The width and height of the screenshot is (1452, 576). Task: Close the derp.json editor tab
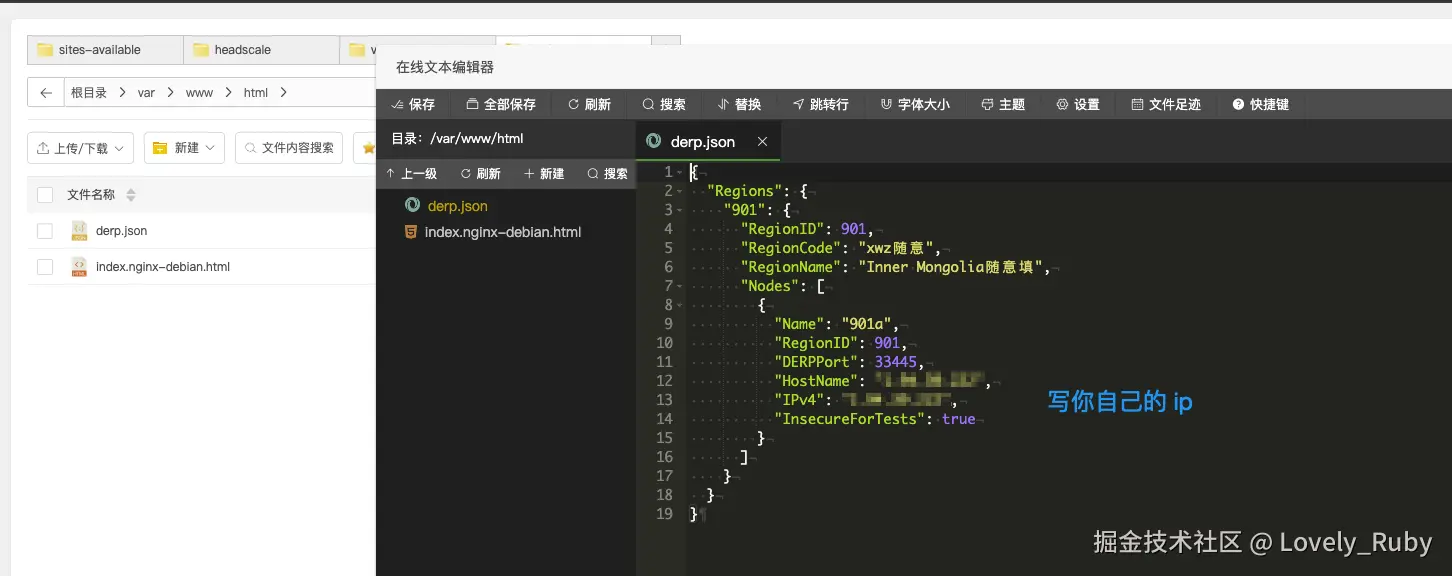[x=762, y=142]
